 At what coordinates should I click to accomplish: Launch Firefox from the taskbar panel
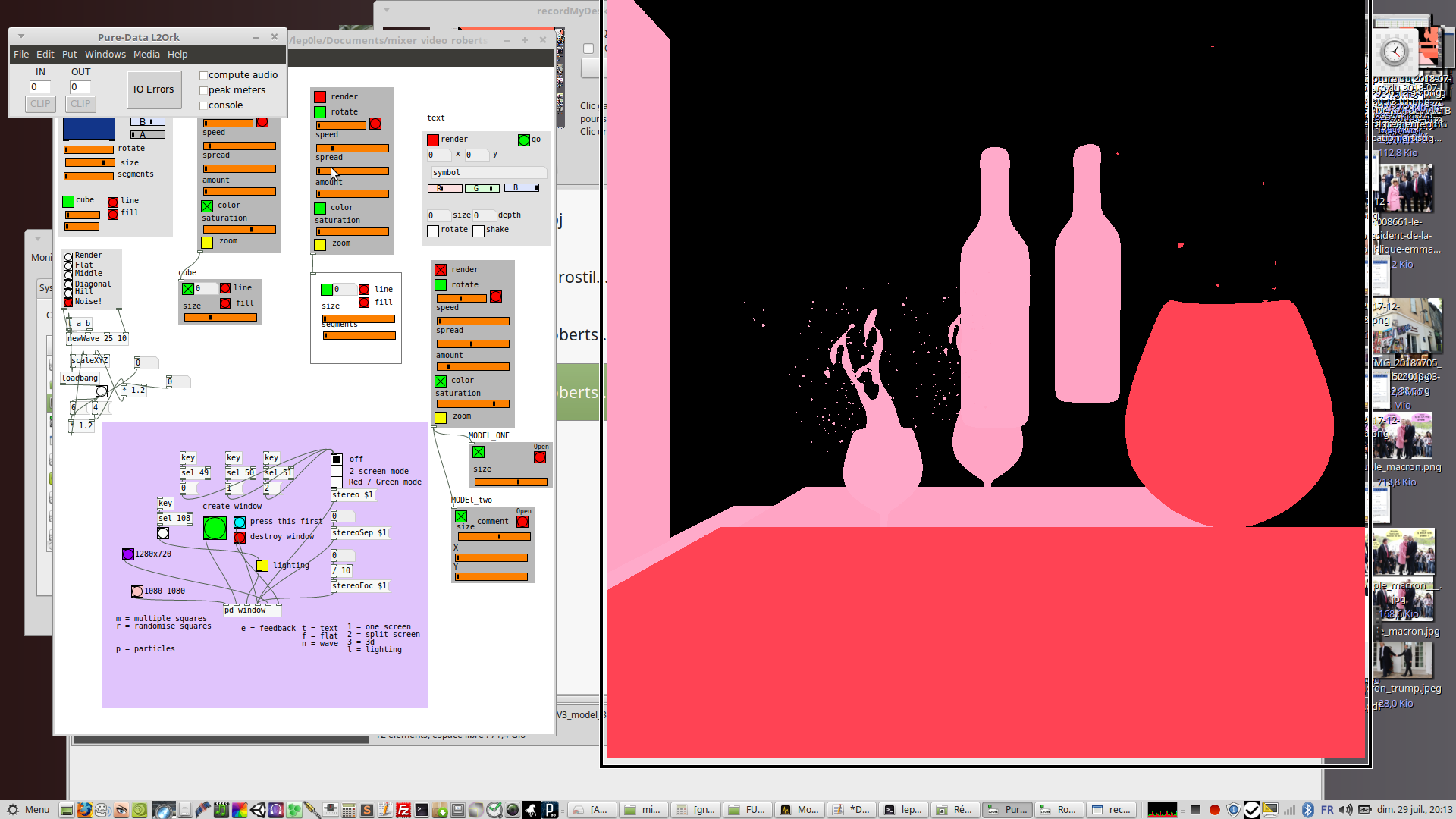click(x=84, y=810)
